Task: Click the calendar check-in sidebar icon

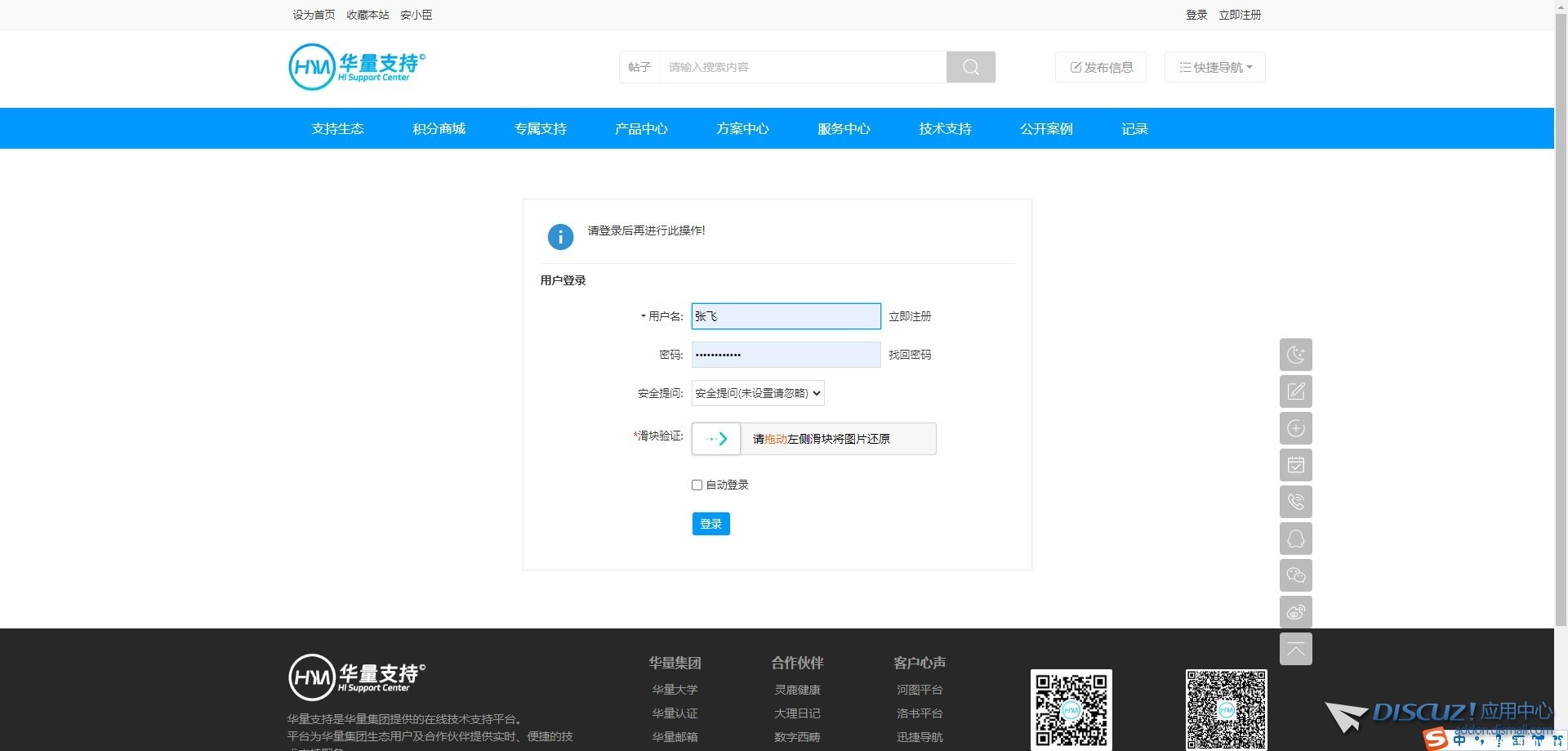Action: pyautogui.click(x=1295, y=465)
